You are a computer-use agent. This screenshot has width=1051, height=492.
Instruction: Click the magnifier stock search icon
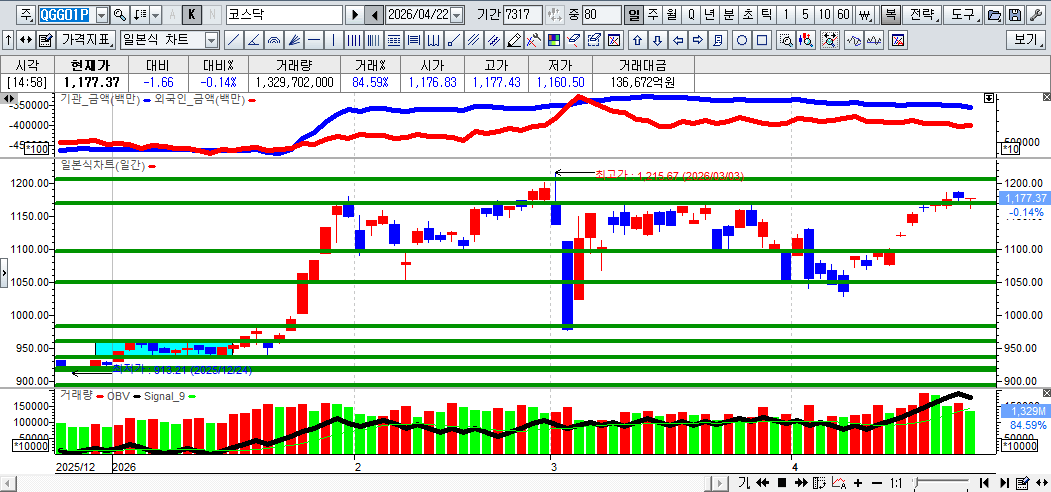point(120,15)
